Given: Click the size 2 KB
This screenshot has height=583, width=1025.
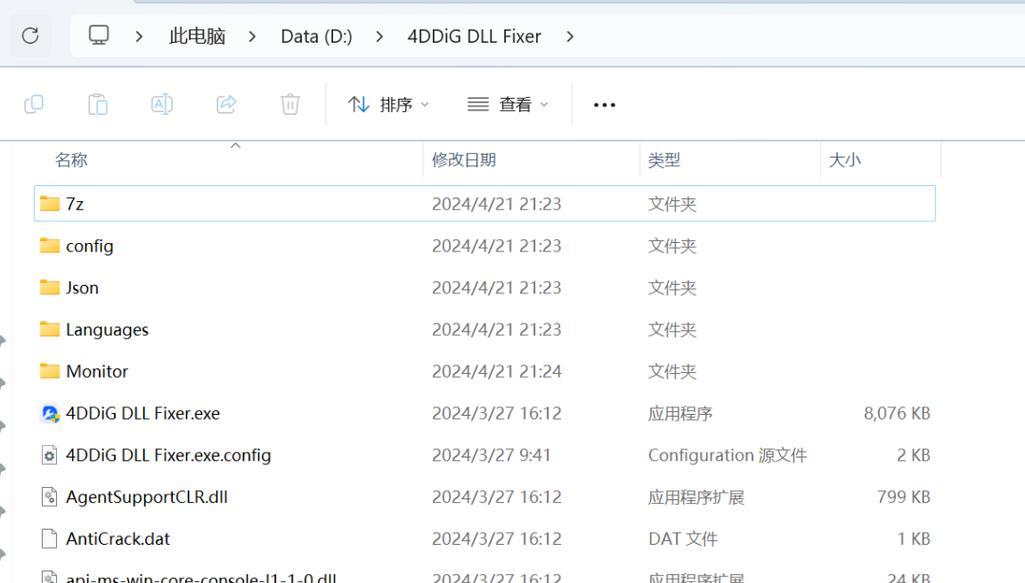Looking at the screenshot, I should pyautogui.click(x=913, y=455).
